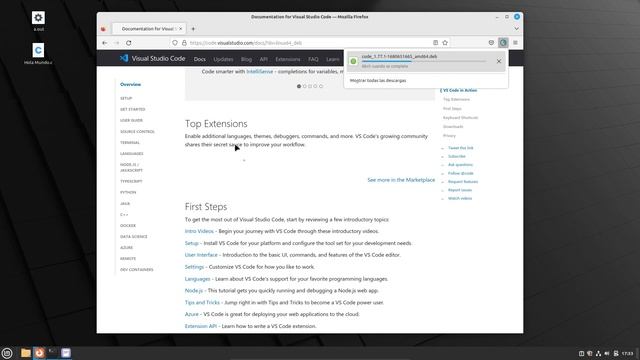Open Firefox hamburger menu
The height and width of the screenshot is (360, 640).
click(515, 43)
